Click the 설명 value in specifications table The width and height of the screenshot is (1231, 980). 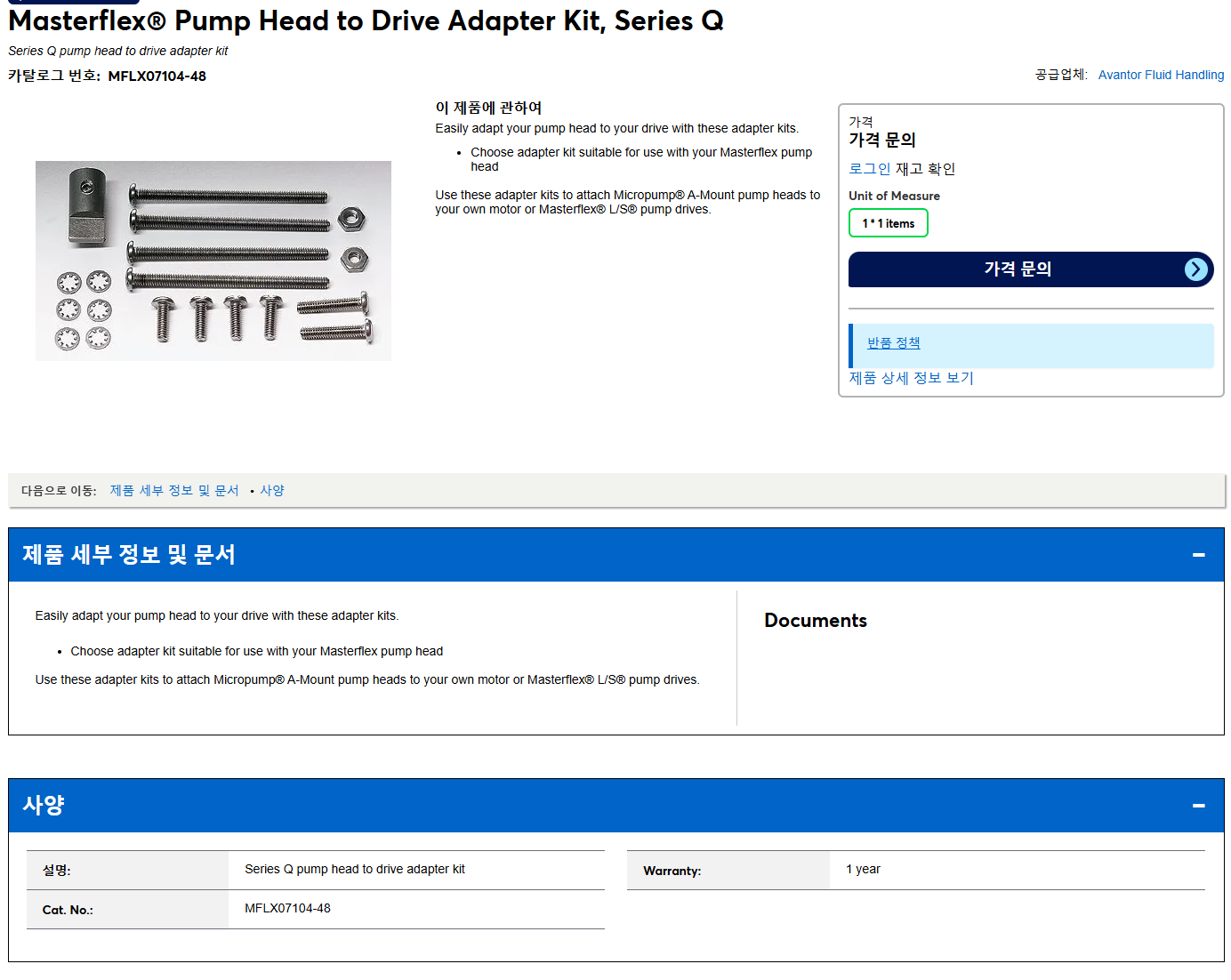[355, 869]
